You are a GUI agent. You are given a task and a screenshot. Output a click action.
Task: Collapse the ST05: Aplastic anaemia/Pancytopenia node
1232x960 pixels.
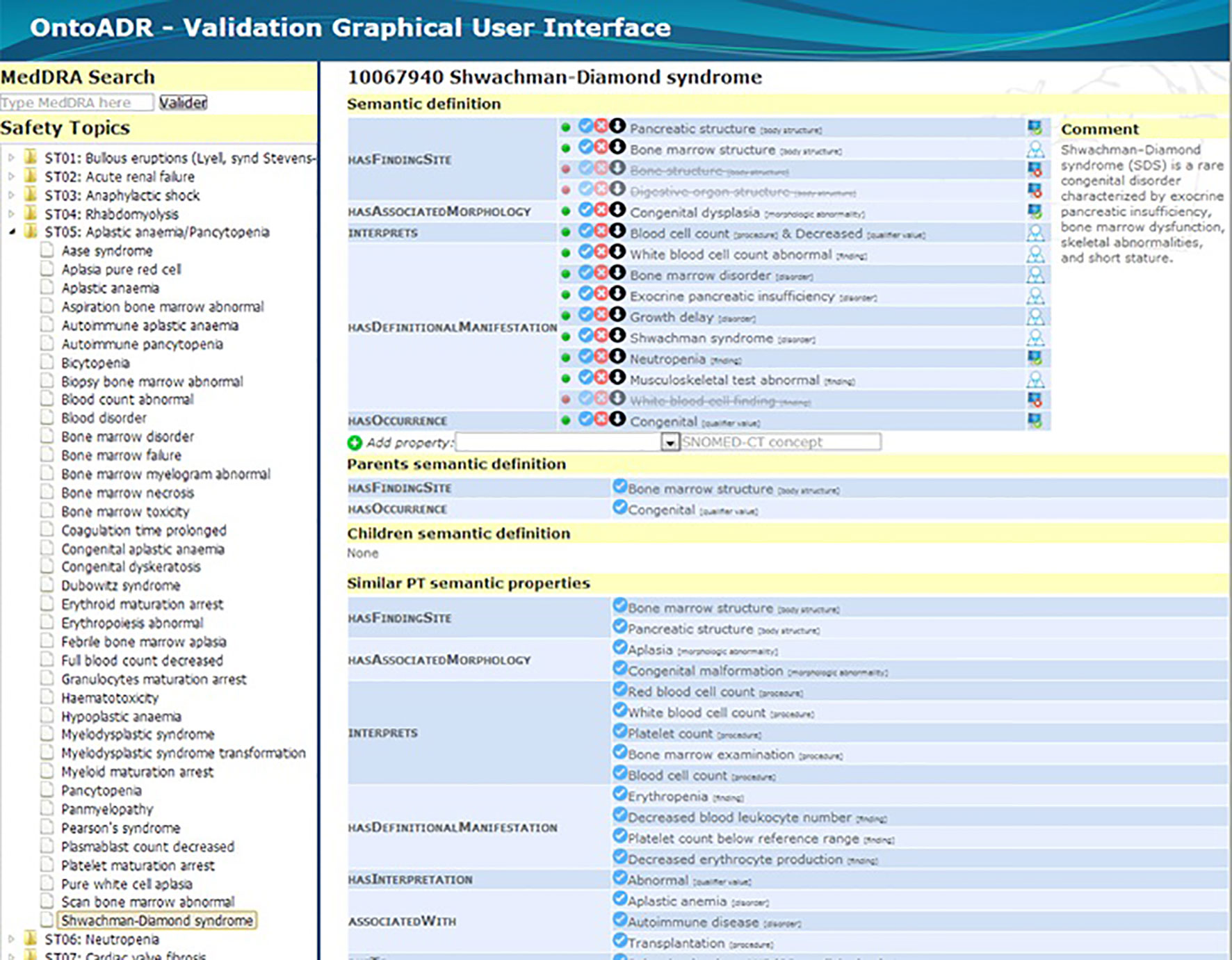point(12,232)
